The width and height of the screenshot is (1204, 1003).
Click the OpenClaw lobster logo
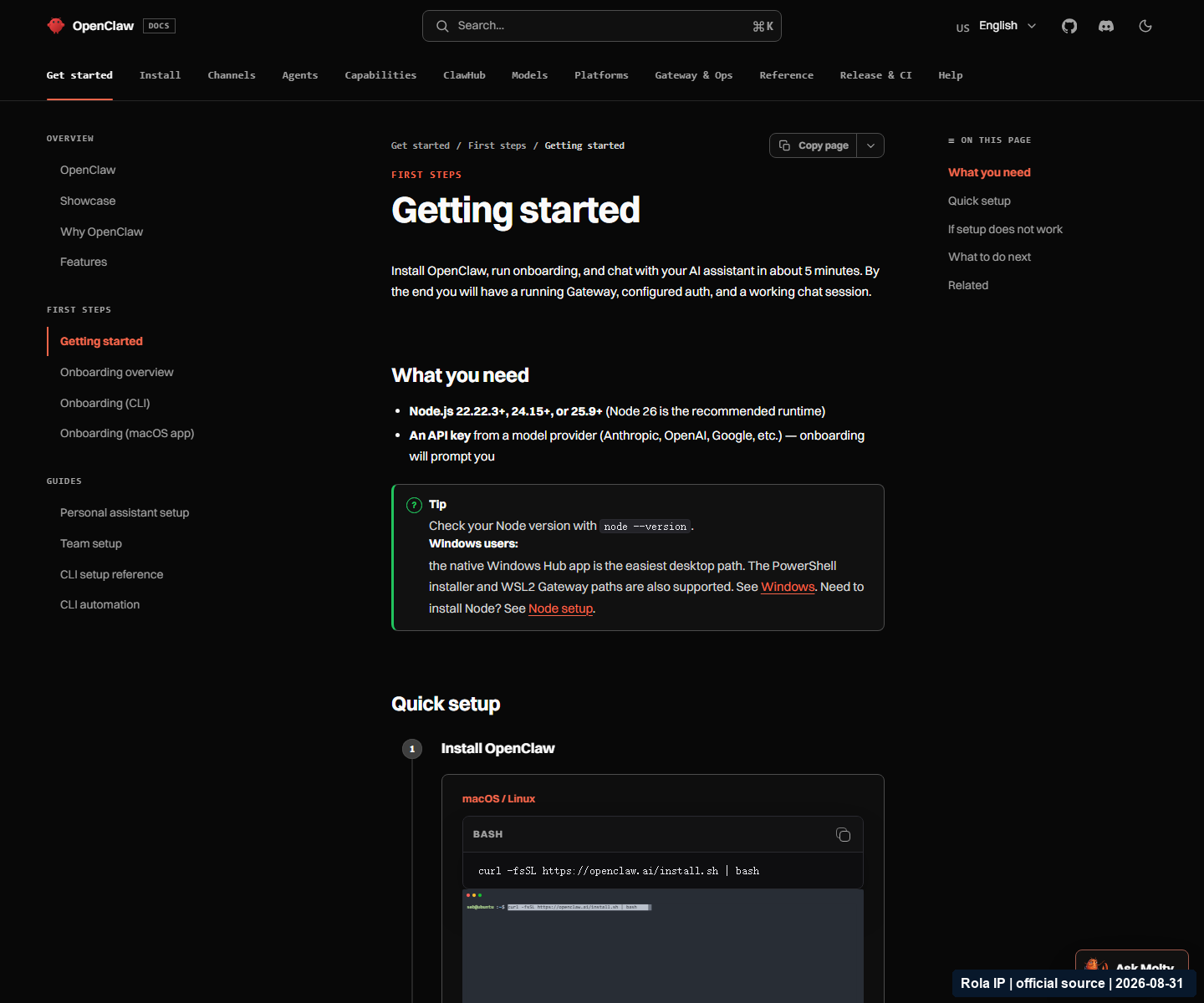56,26
